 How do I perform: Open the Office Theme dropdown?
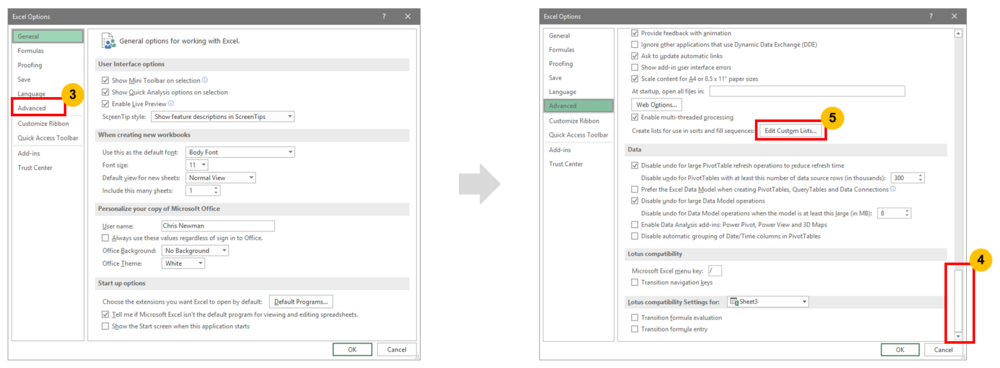183,263
